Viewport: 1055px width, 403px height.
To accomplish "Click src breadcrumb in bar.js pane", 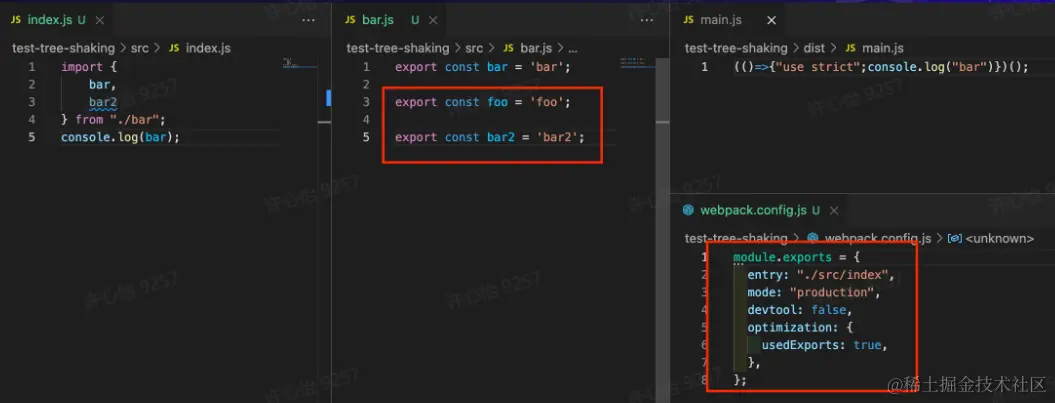I will point(474,48).
